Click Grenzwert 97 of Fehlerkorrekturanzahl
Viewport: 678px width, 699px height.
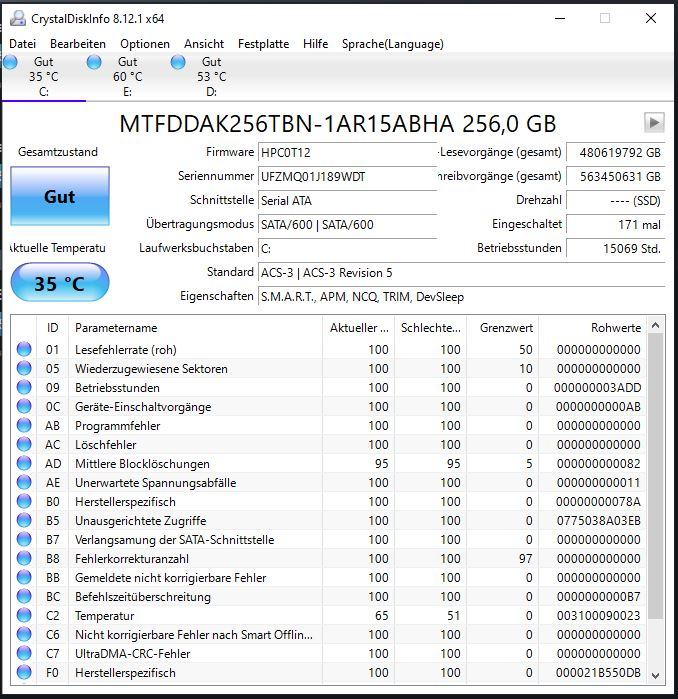[526, 559]
